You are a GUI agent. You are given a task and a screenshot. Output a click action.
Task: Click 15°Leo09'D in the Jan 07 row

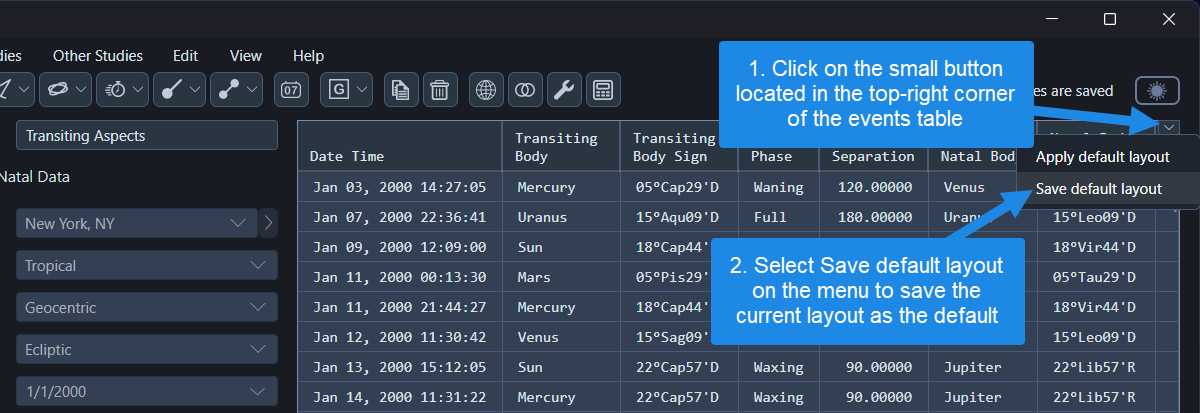(1096, 217)
